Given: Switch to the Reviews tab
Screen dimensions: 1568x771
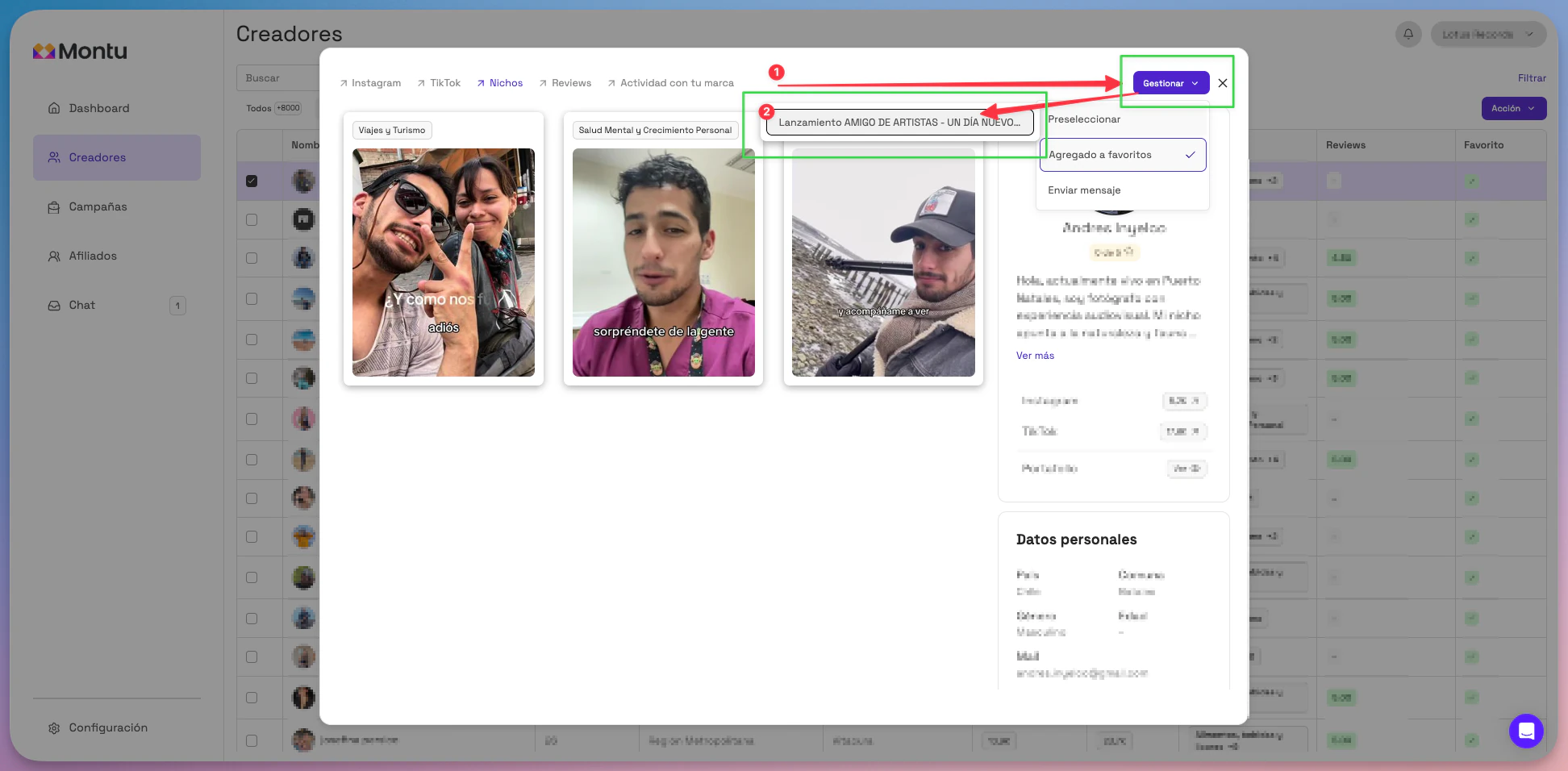Looking at the screenshot, I should [x=565, y=83].
